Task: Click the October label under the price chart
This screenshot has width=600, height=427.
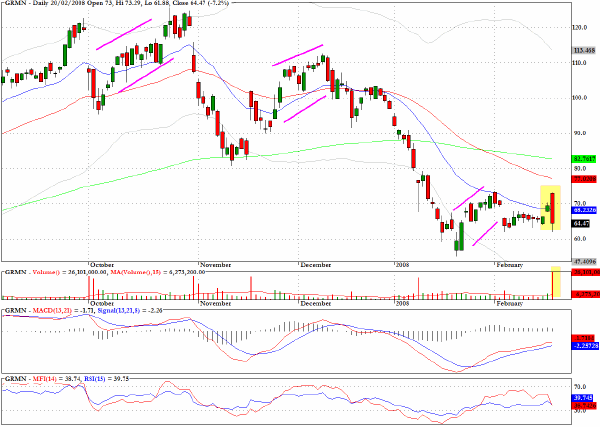Action: point(102,265)
